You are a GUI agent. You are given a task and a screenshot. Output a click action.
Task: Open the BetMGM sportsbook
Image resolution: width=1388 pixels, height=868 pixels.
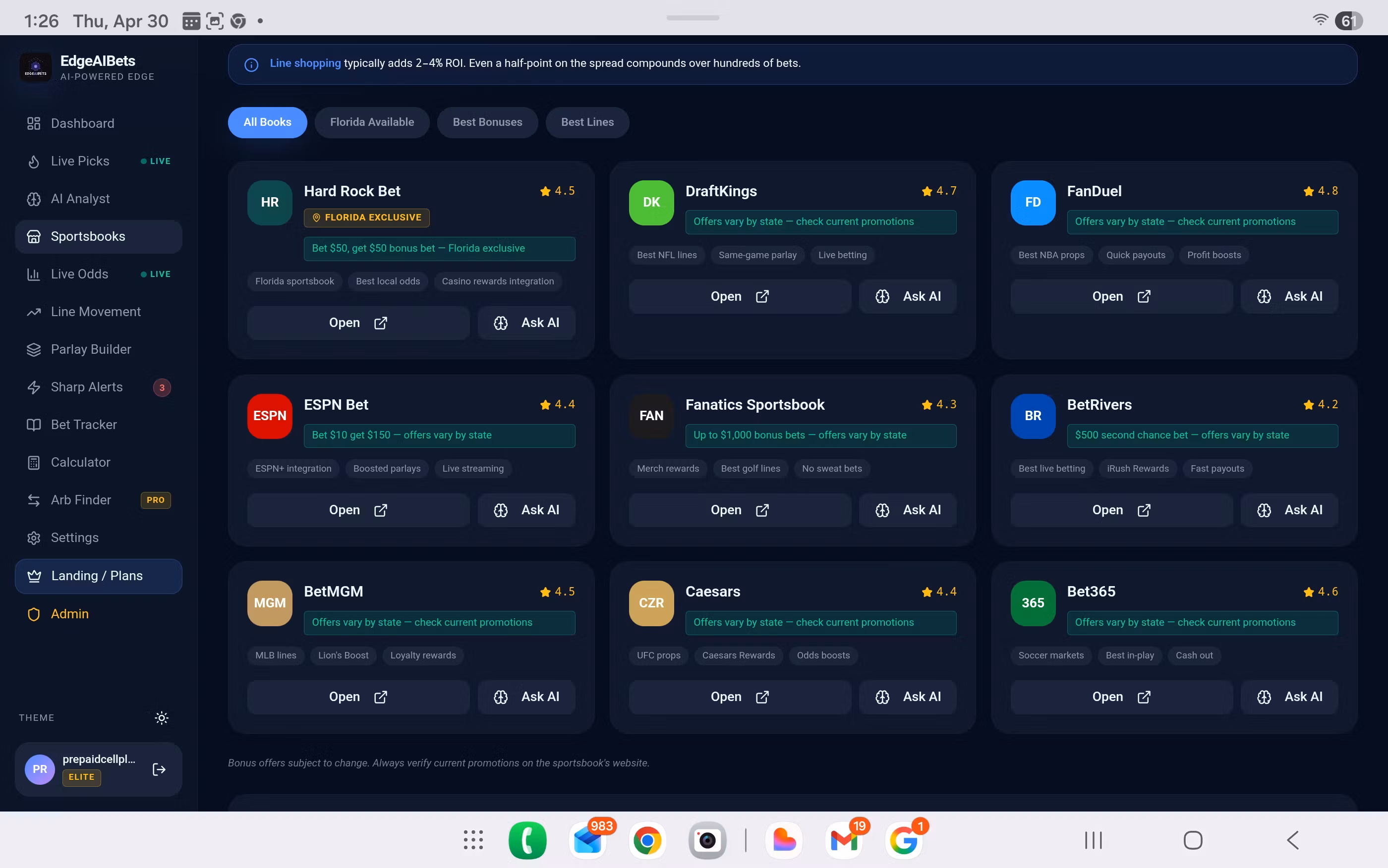click(358, 697)
